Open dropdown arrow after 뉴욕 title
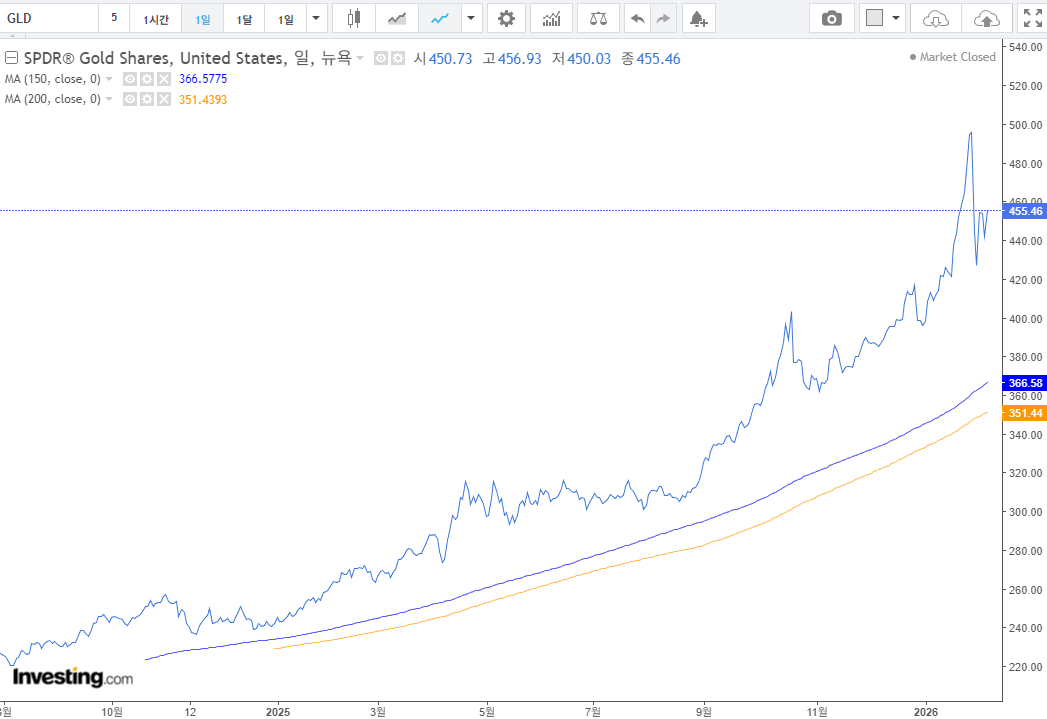1047x719 pixels. (360, 59)
